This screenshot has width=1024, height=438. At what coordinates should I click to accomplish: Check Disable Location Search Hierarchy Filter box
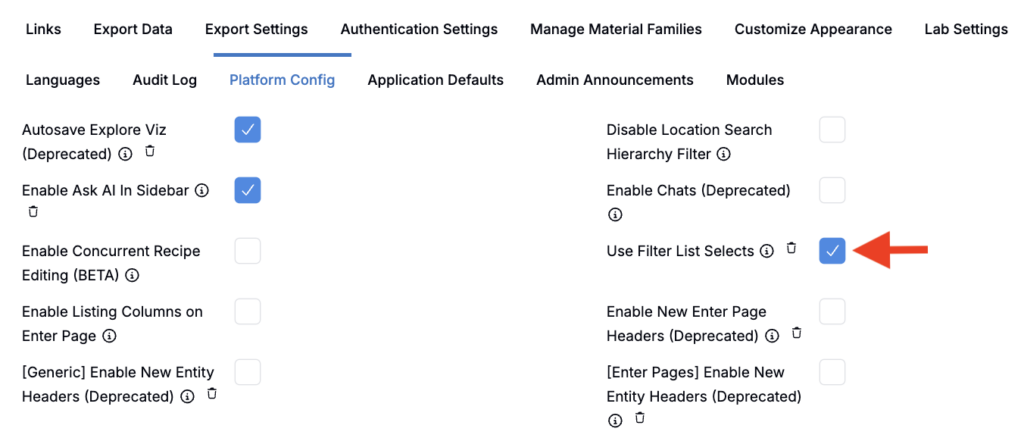point(832,130)
